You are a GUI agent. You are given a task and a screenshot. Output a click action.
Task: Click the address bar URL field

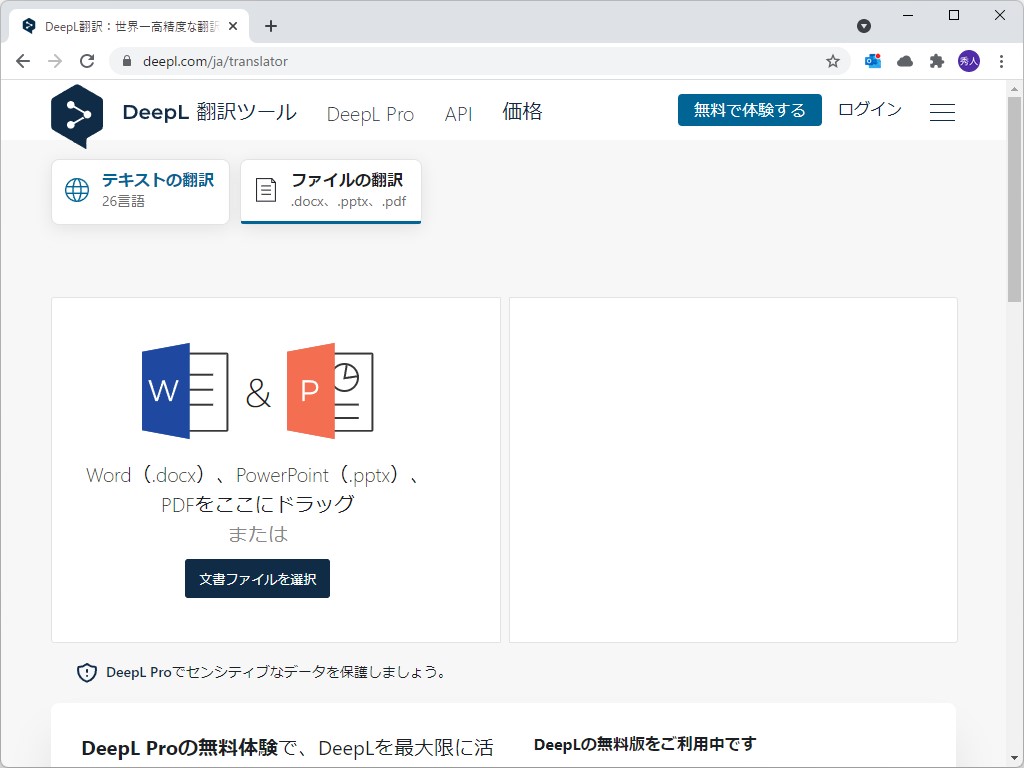tap(400, 60)
